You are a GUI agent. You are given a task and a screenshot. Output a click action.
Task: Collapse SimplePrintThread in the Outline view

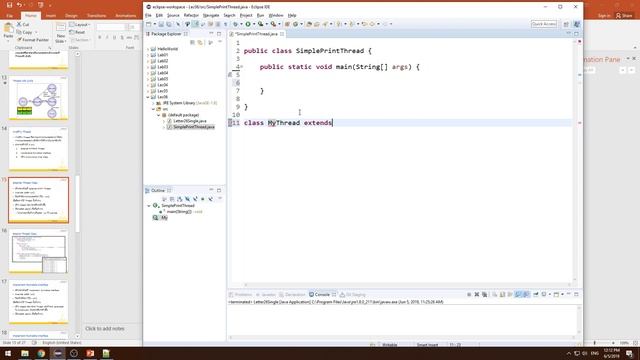pyautogui.click(x=149, y=206)
